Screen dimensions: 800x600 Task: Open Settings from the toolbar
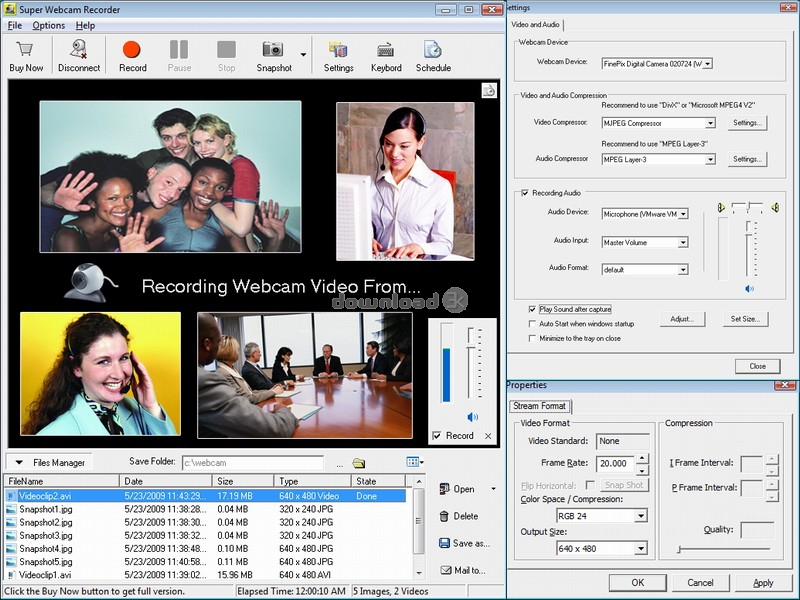click(x=338, y=50)
